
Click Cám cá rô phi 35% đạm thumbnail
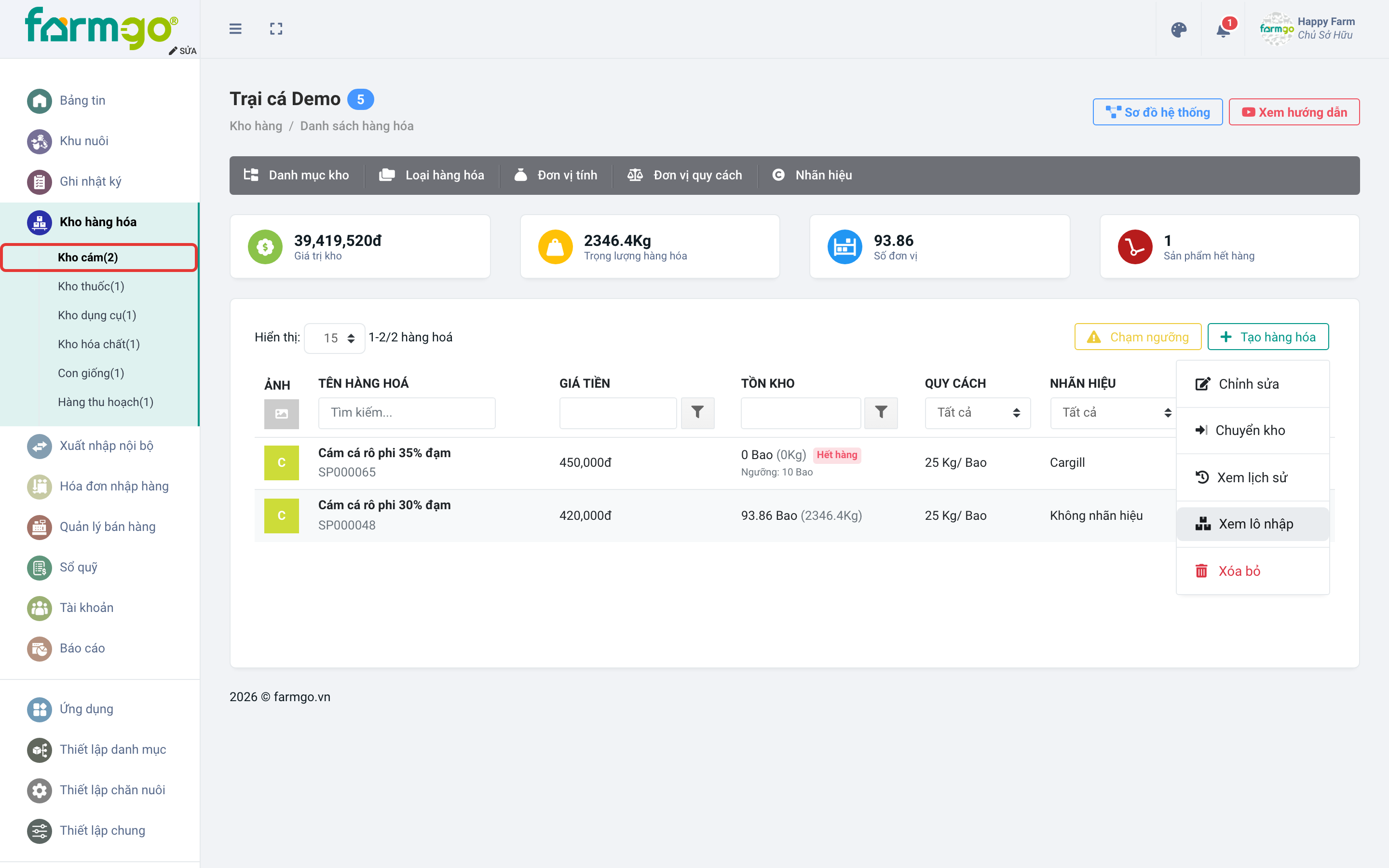click(281, 463)
